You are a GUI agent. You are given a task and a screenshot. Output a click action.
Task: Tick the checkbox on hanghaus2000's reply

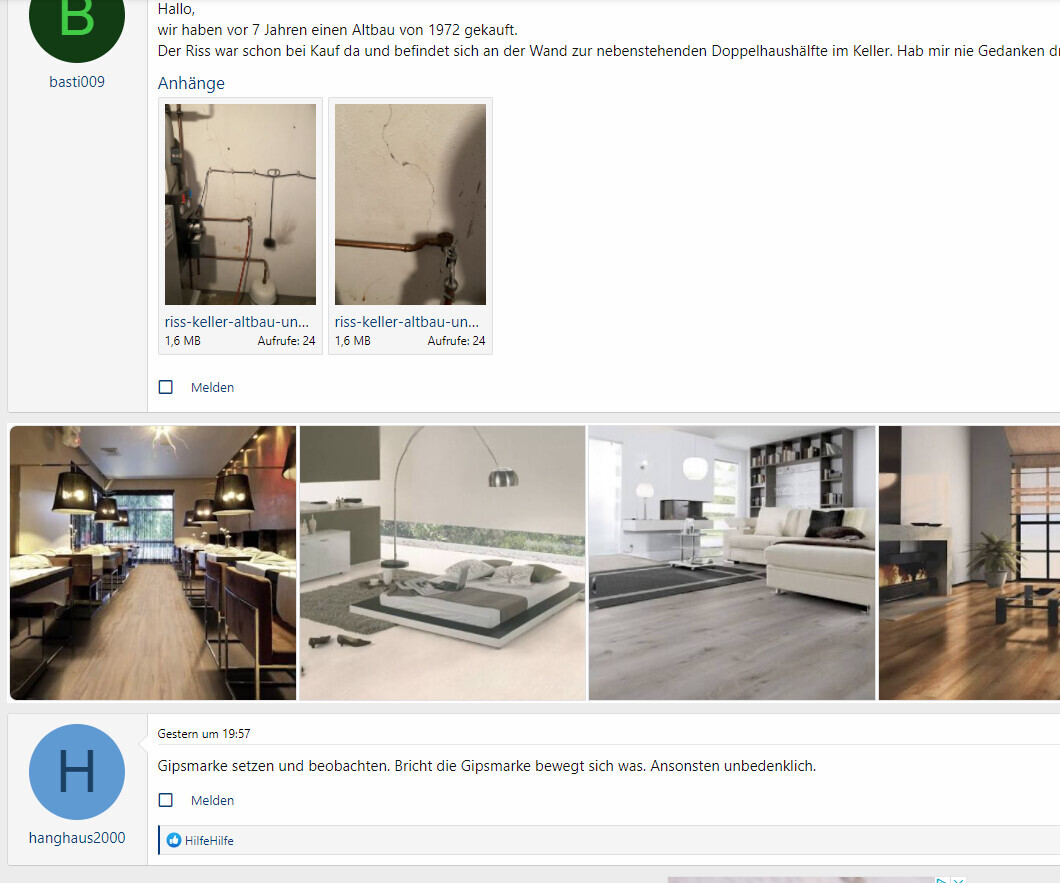(x=166, y=800)
